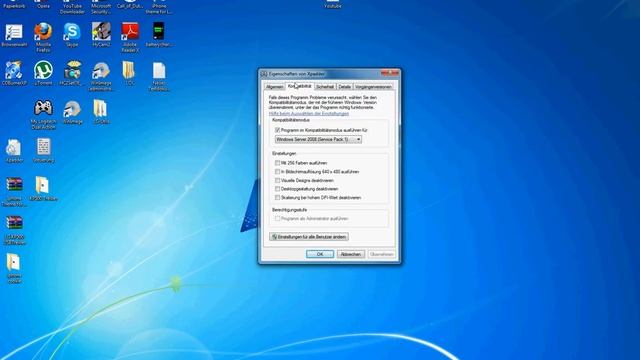The width and height of the screenshot is (640, 360).
Task: Launch uTorrent from the desktop
Action: (43, 73)
